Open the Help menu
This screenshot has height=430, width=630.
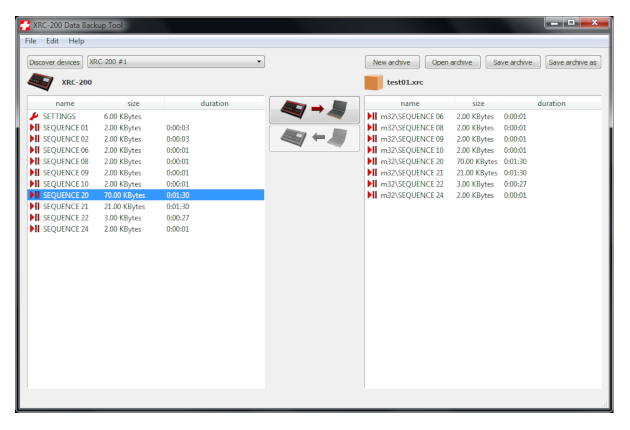(x=77, y=41)
